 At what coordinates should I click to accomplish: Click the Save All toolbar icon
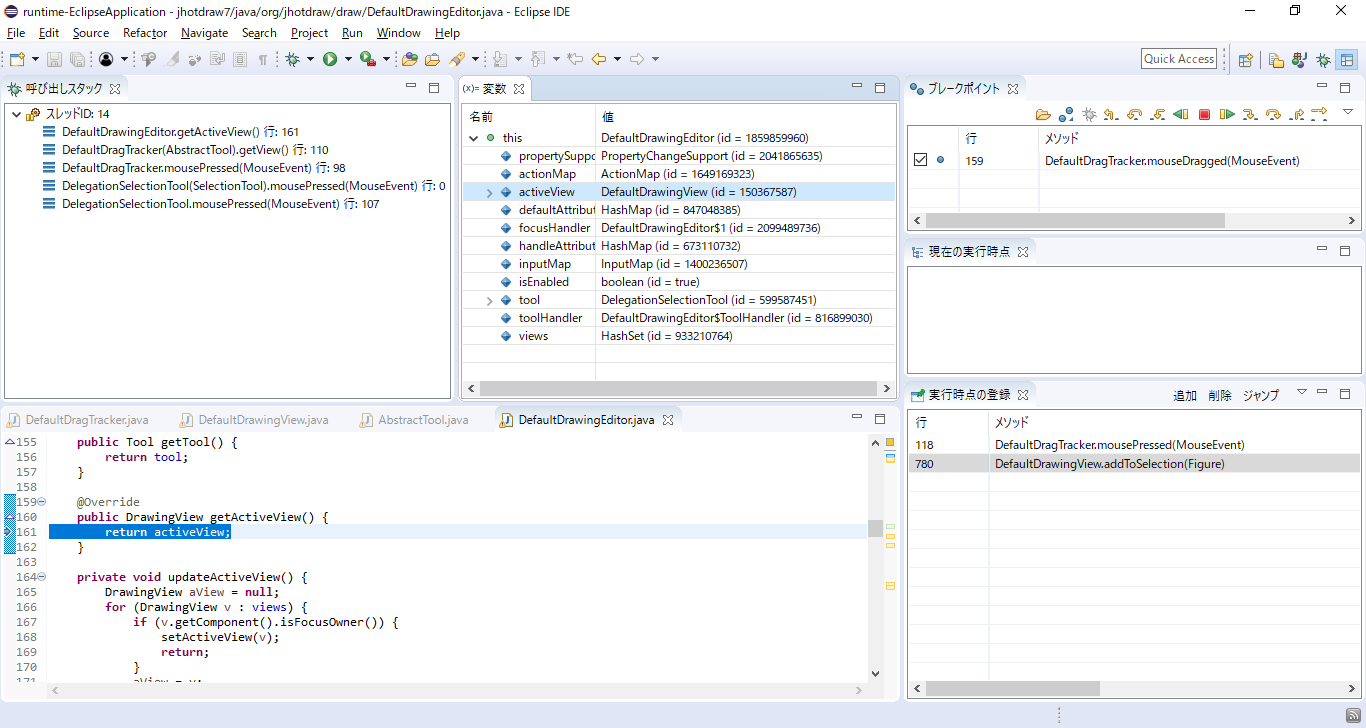[x=77, y=59]
